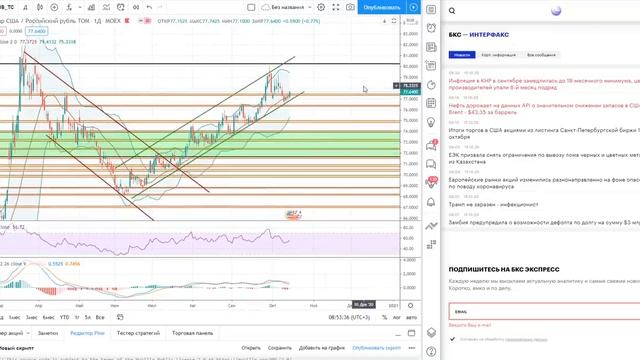
Task: Select the daily interval Д button
Action: coord(25,7)
